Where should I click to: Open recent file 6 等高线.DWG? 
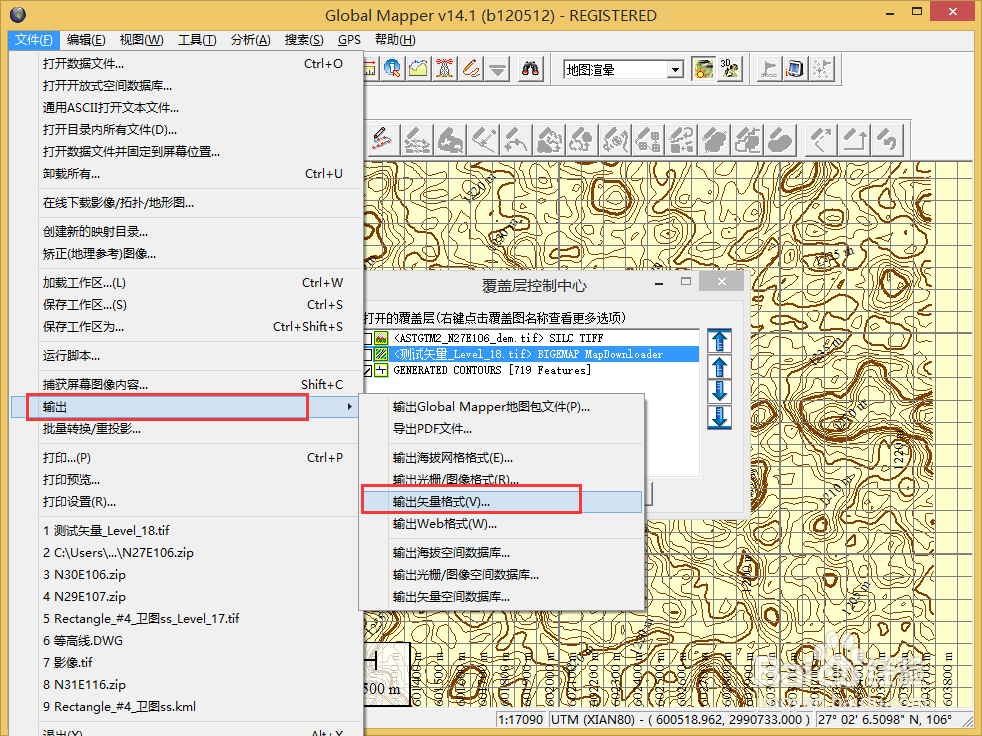(187, 641)
